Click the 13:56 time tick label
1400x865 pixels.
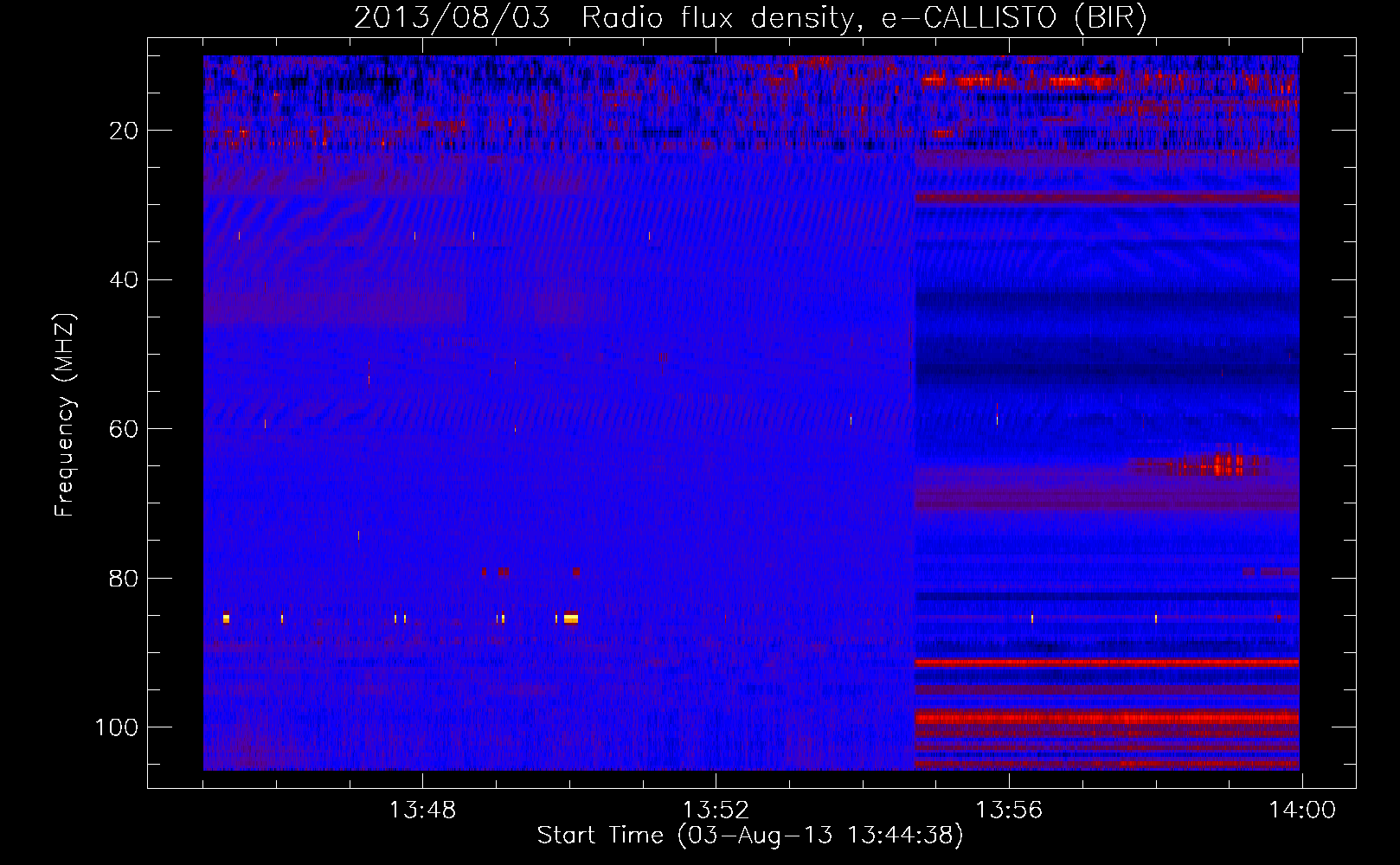1009,811
